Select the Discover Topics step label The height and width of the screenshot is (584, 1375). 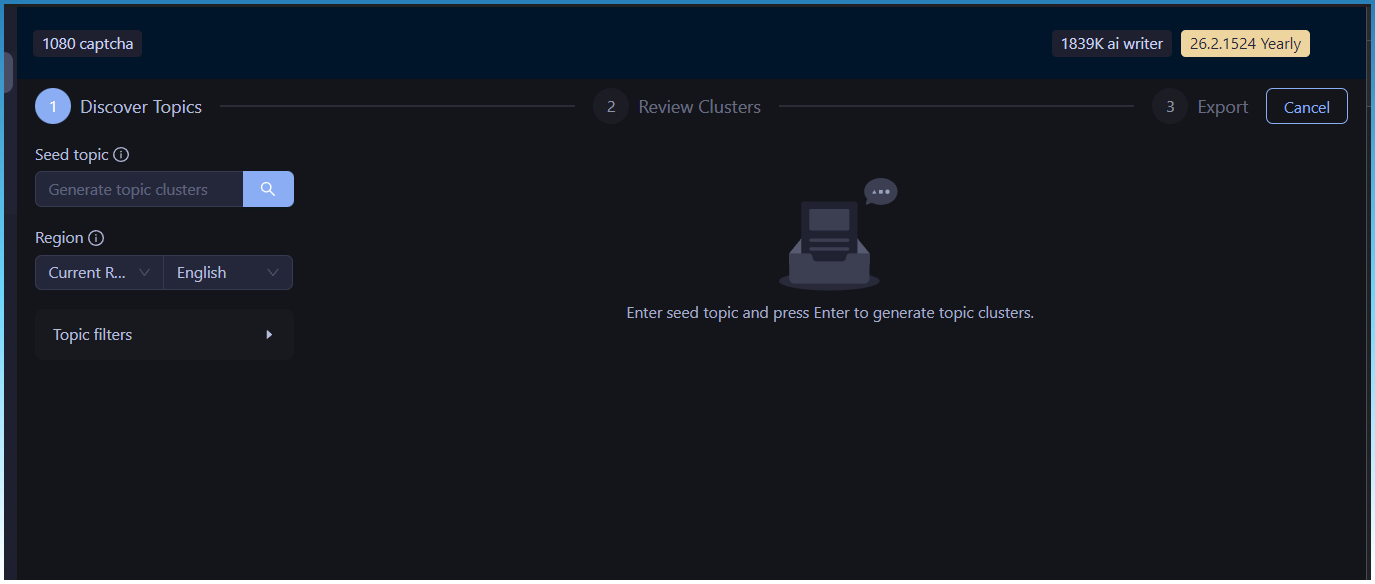141,107
